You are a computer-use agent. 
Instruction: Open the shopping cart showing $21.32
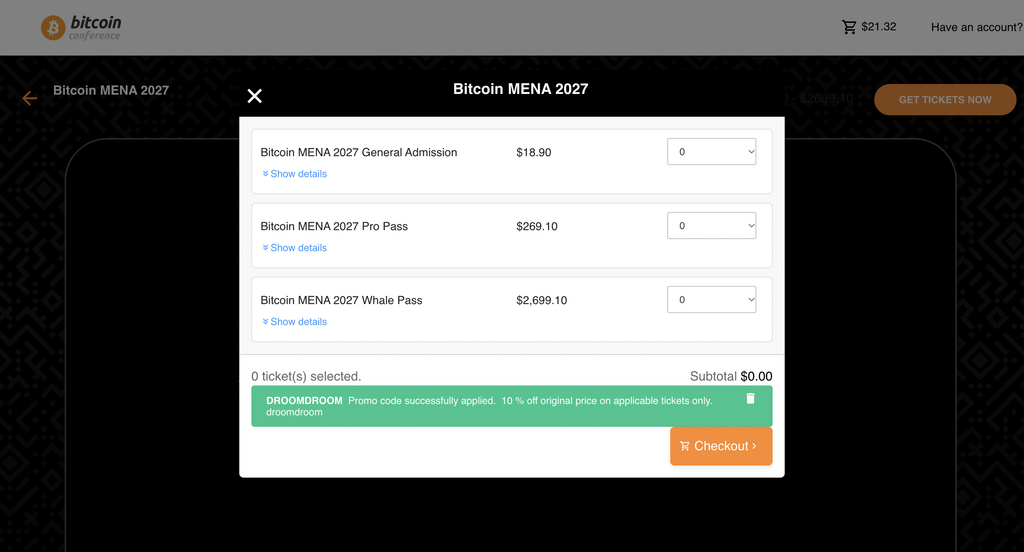(869, 27)
